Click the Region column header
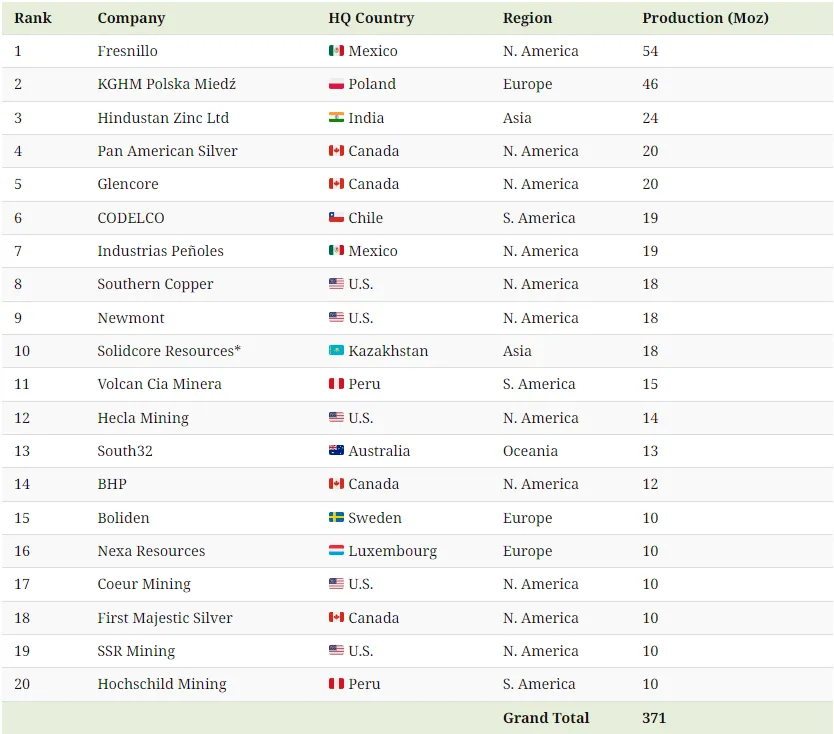834x734 pixels. point(527,18)
